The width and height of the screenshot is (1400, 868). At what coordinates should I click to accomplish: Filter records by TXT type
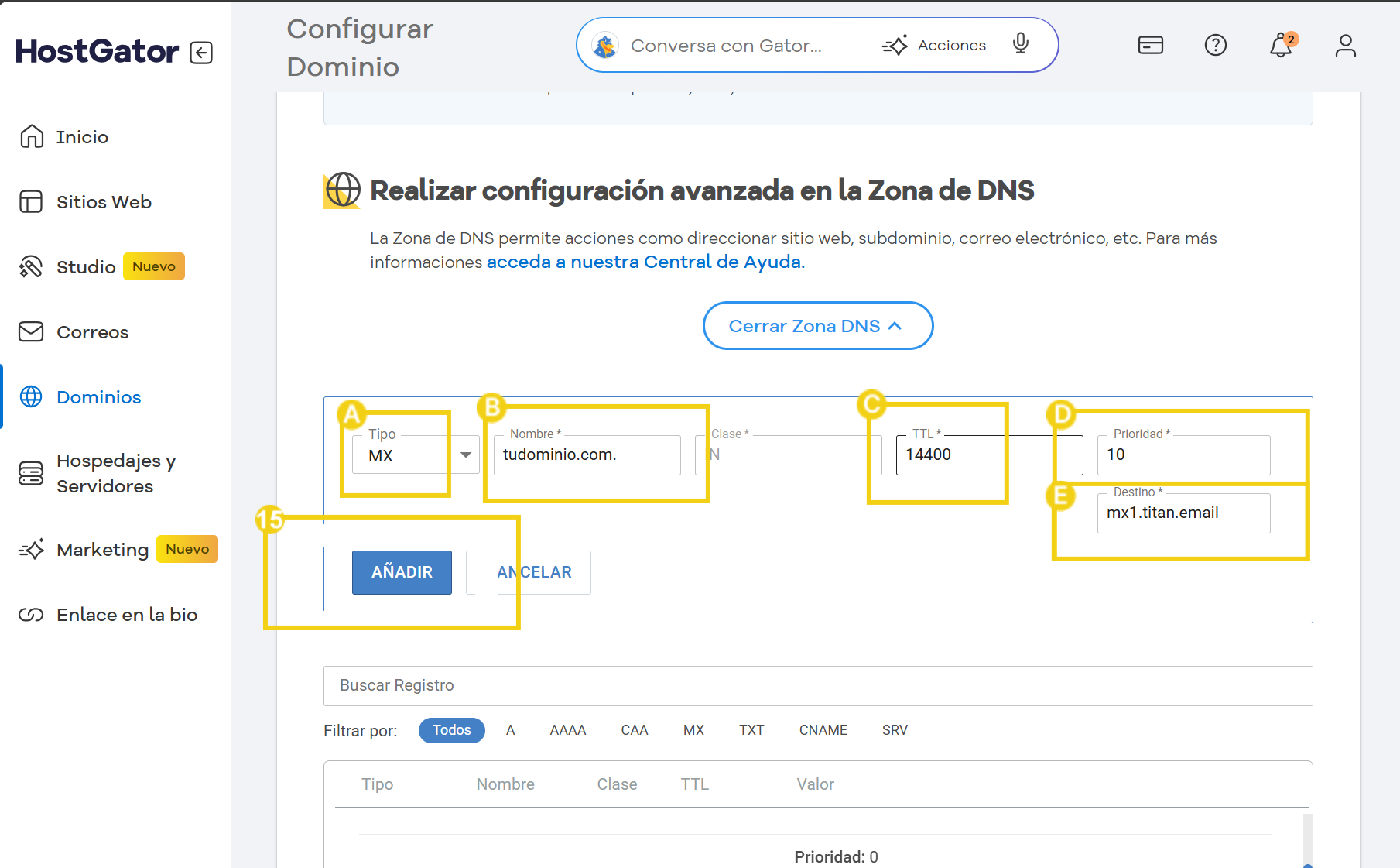point(751,730)
